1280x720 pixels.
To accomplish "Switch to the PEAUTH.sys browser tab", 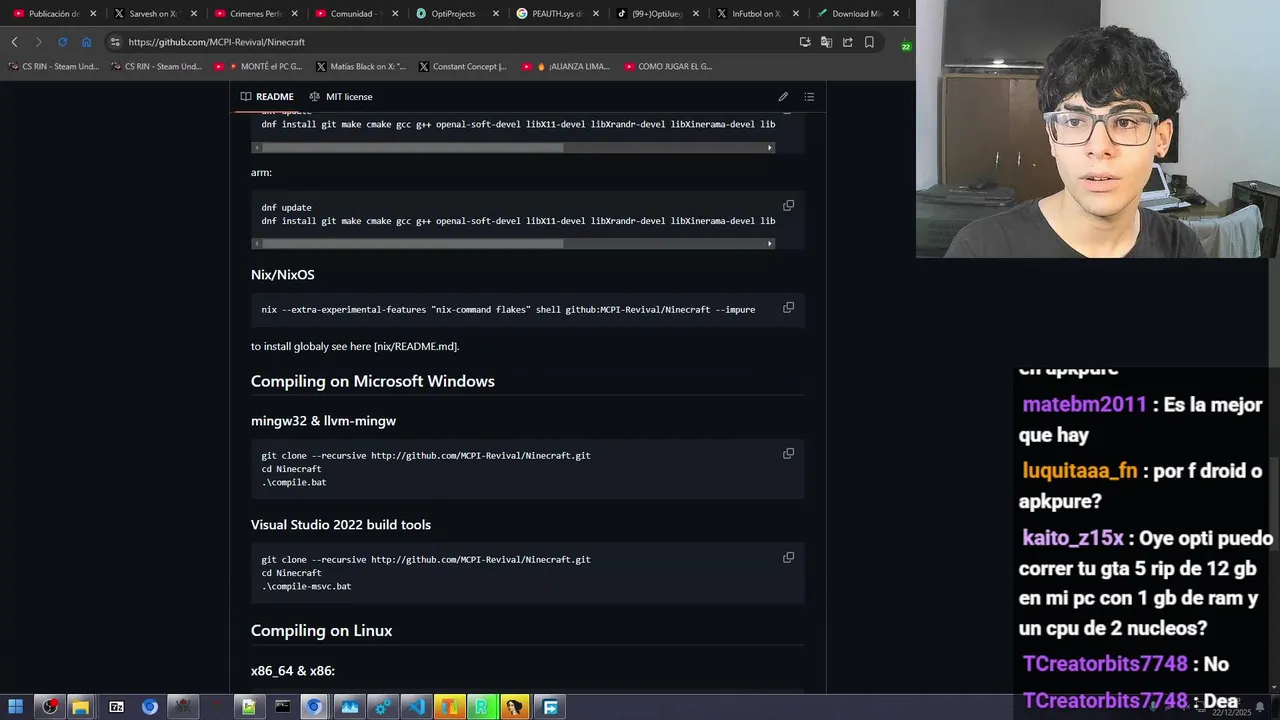I will [x=558, y=14].
